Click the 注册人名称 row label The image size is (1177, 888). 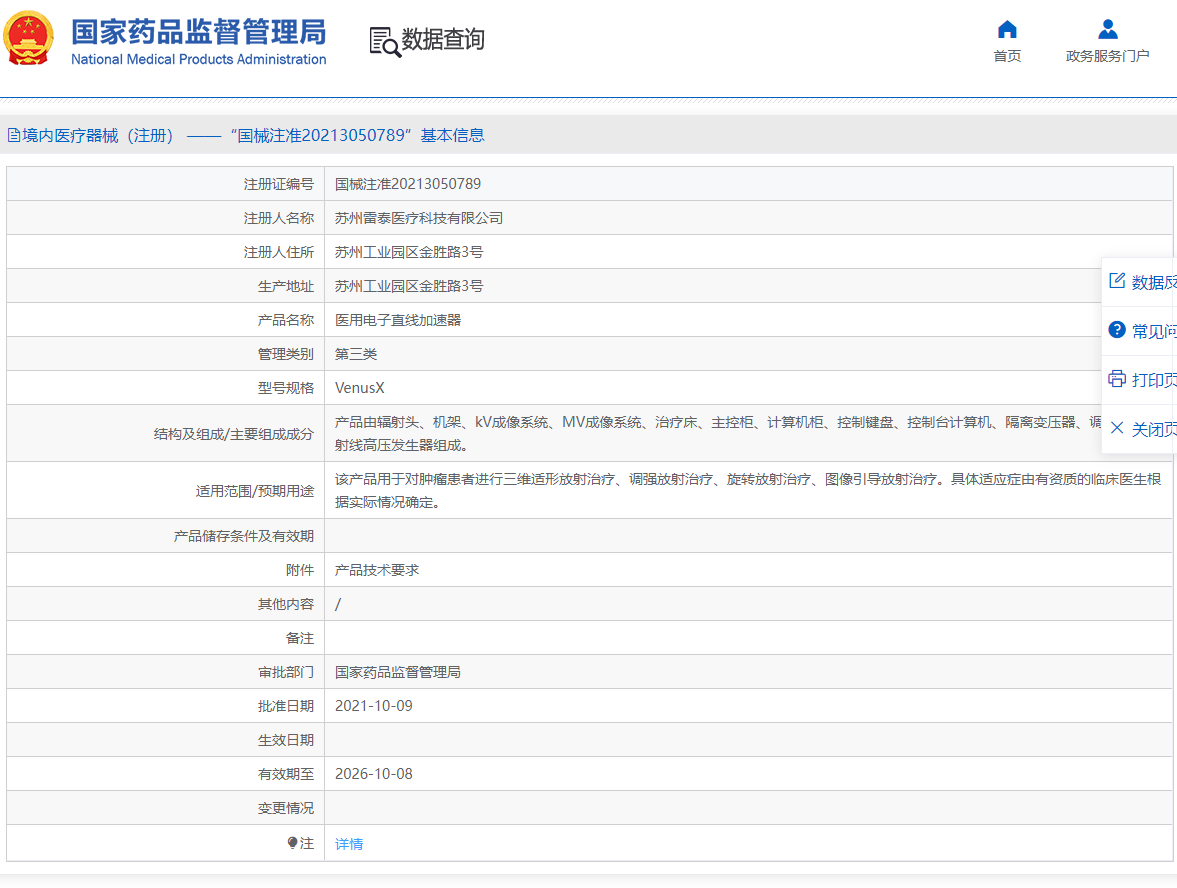tap(278, 218)
